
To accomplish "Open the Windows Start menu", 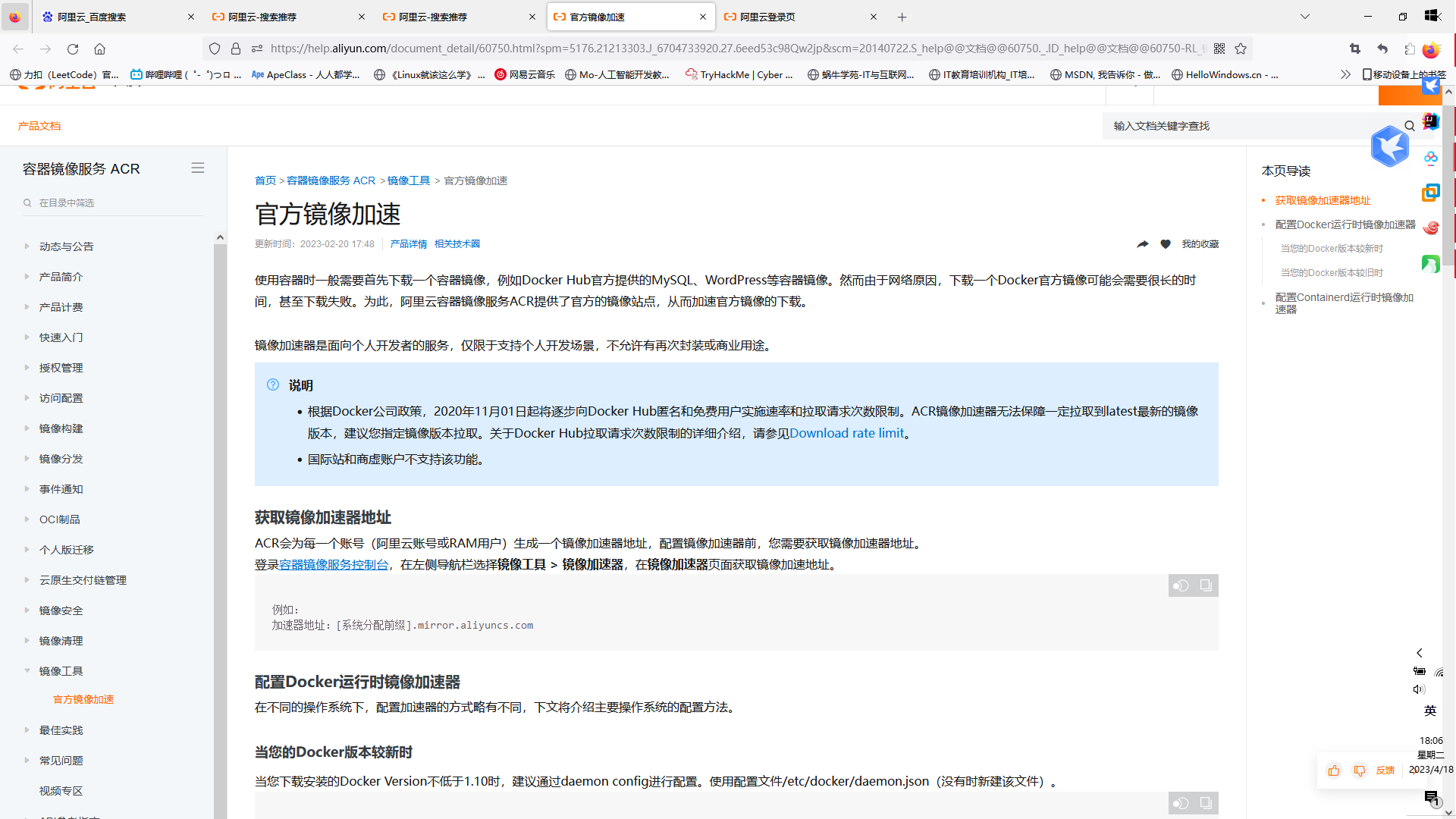I will (x=1431, y=15).
